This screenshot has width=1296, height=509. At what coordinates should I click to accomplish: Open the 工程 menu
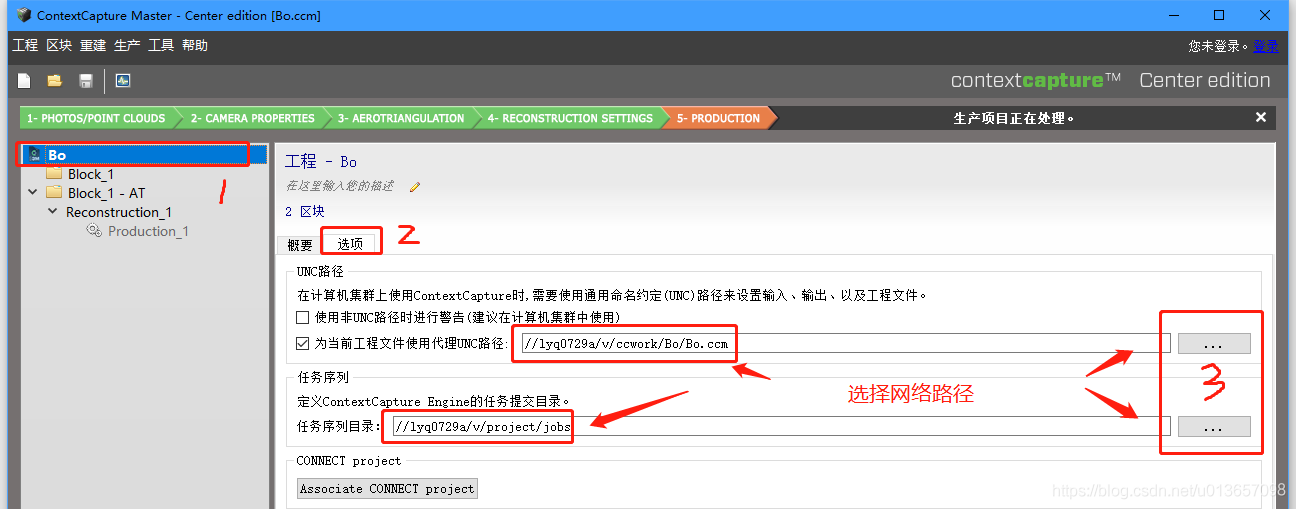click(25, 45)
